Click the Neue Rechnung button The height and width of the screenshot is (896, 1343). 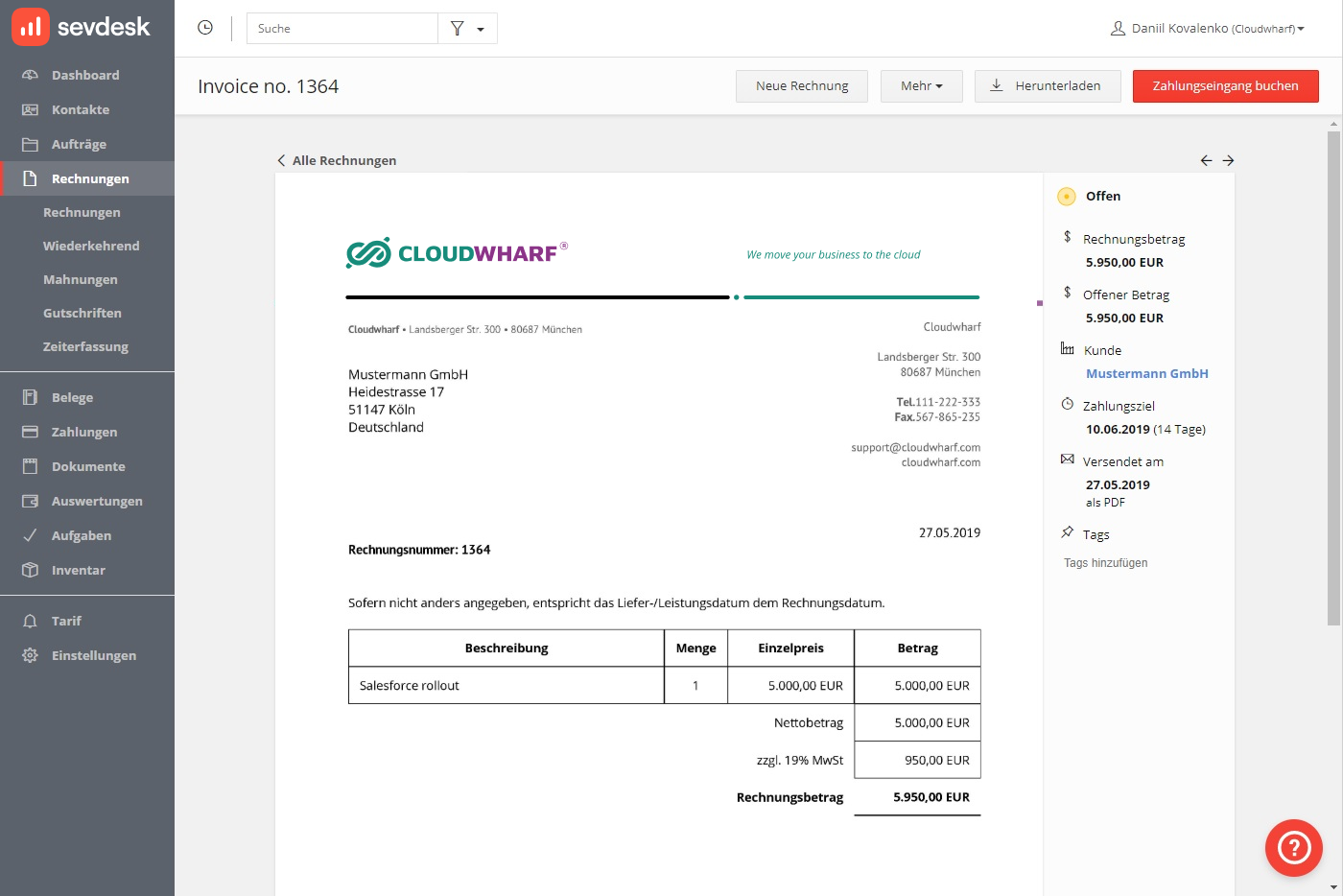802,86
